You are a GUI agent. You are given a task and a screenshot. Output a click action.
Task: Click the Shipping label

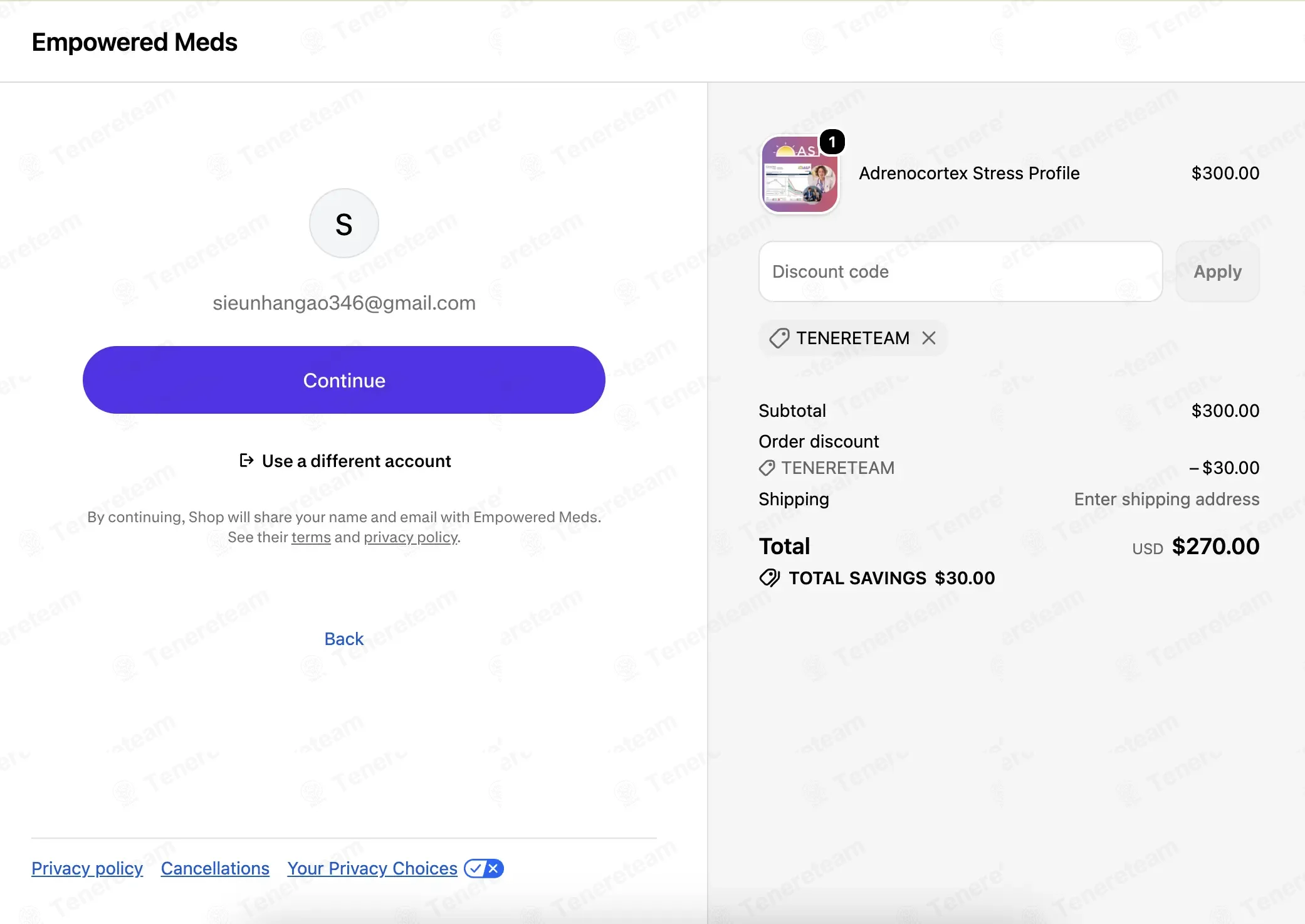click(x=794, y=499)
